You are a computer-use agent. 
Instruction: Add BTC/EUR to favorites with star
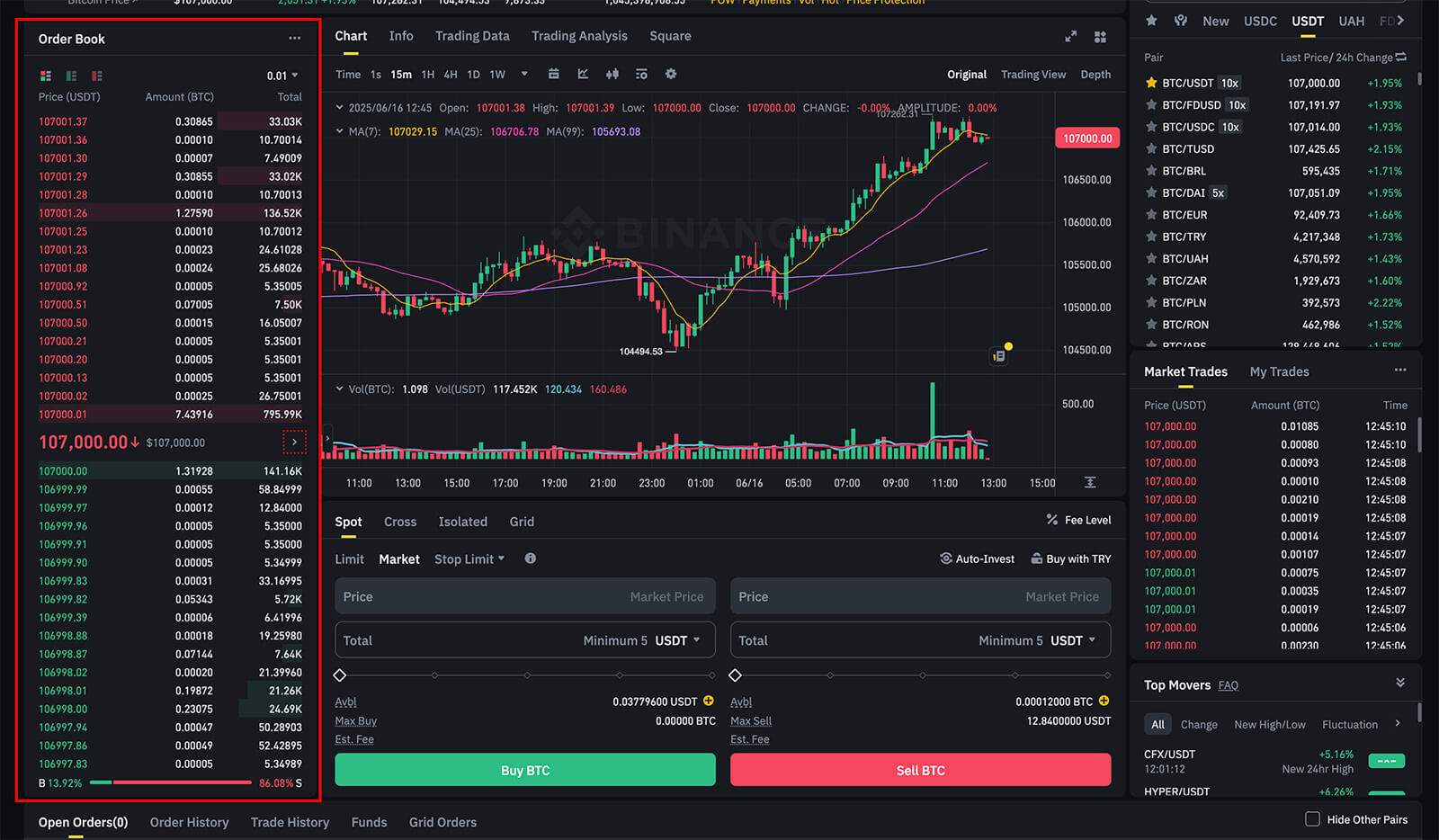(x=1151, y=215)
